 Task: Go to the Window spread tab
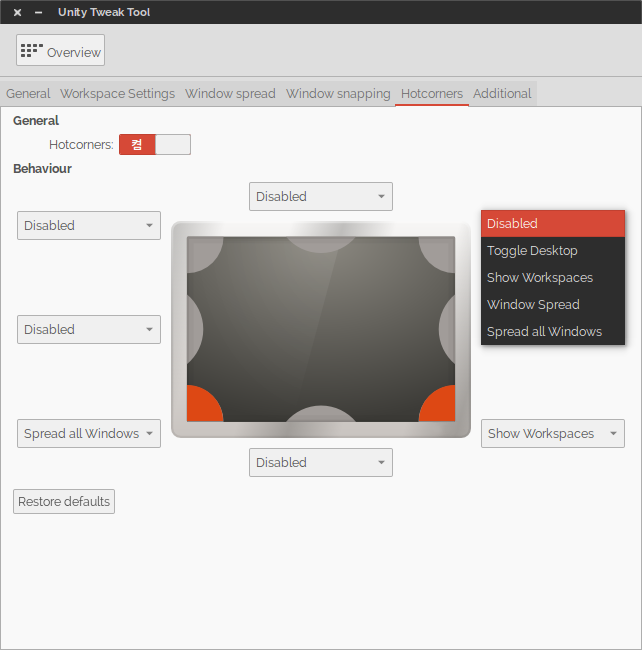[x=230, y=94]
